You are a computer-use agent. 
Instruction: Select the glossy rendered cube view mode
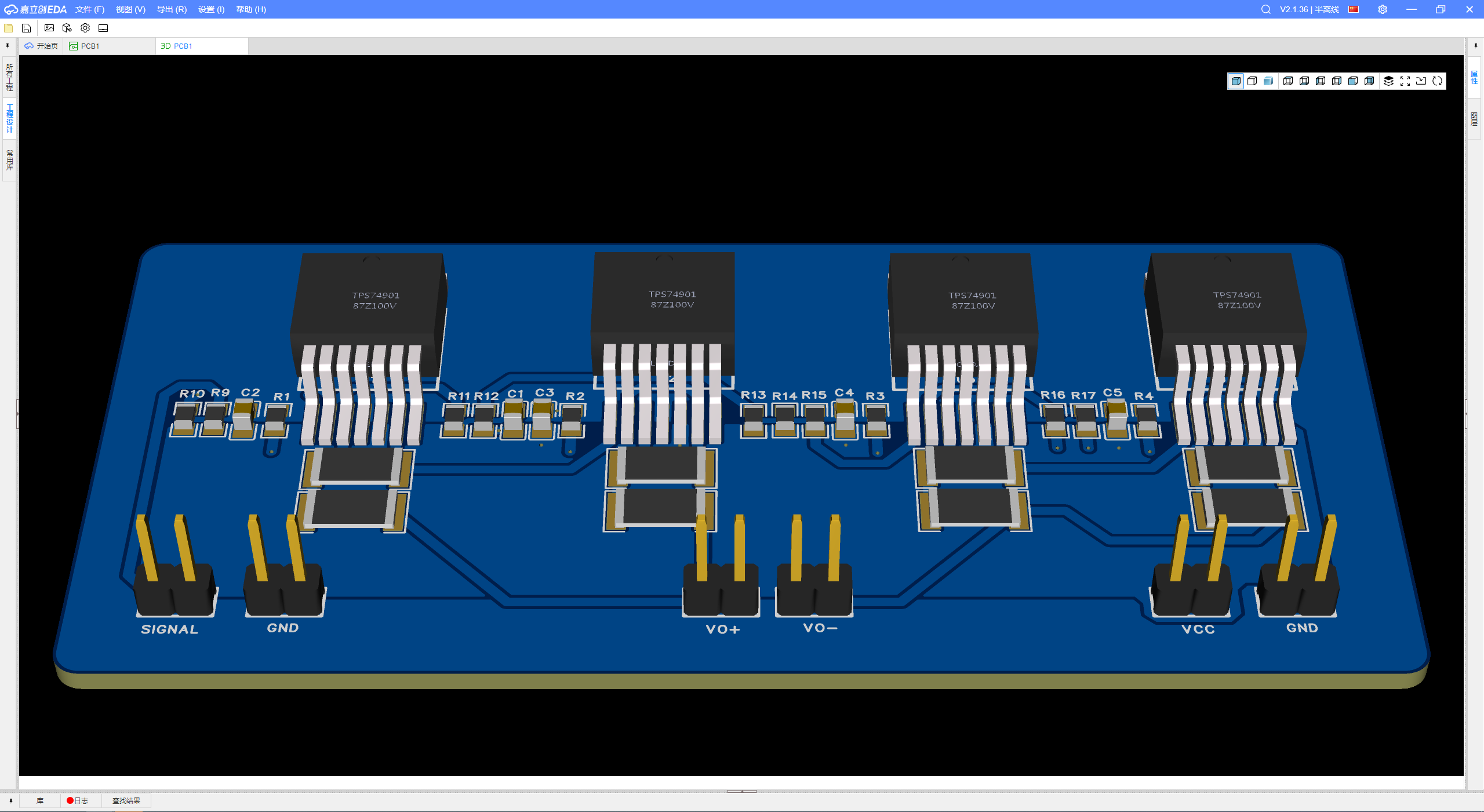click(x=1268, y=81)
